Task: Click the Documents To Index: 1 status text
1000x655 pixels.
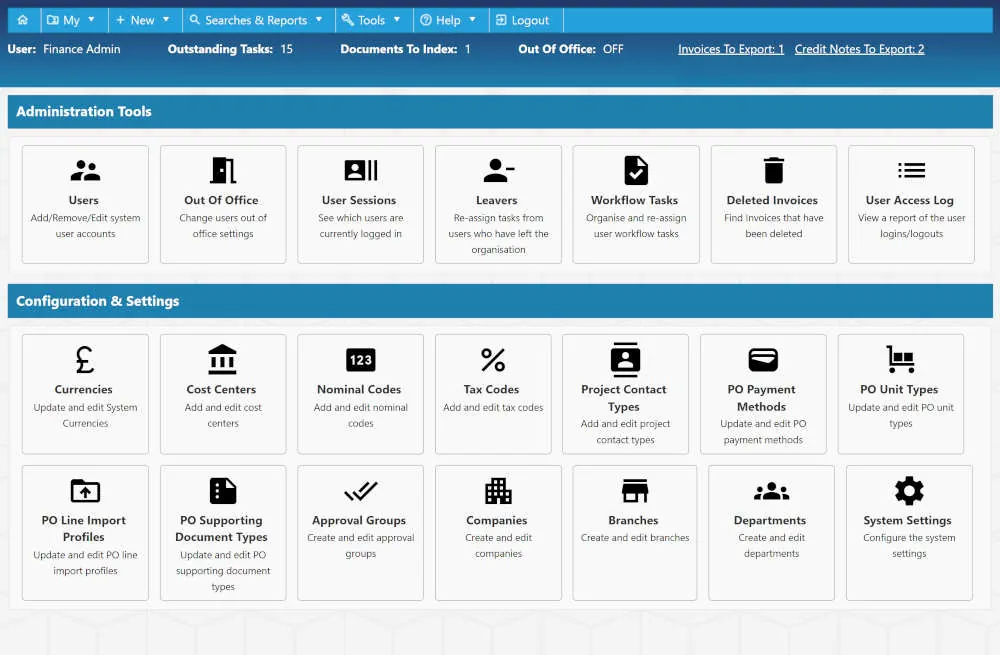Action: [405, 49]
